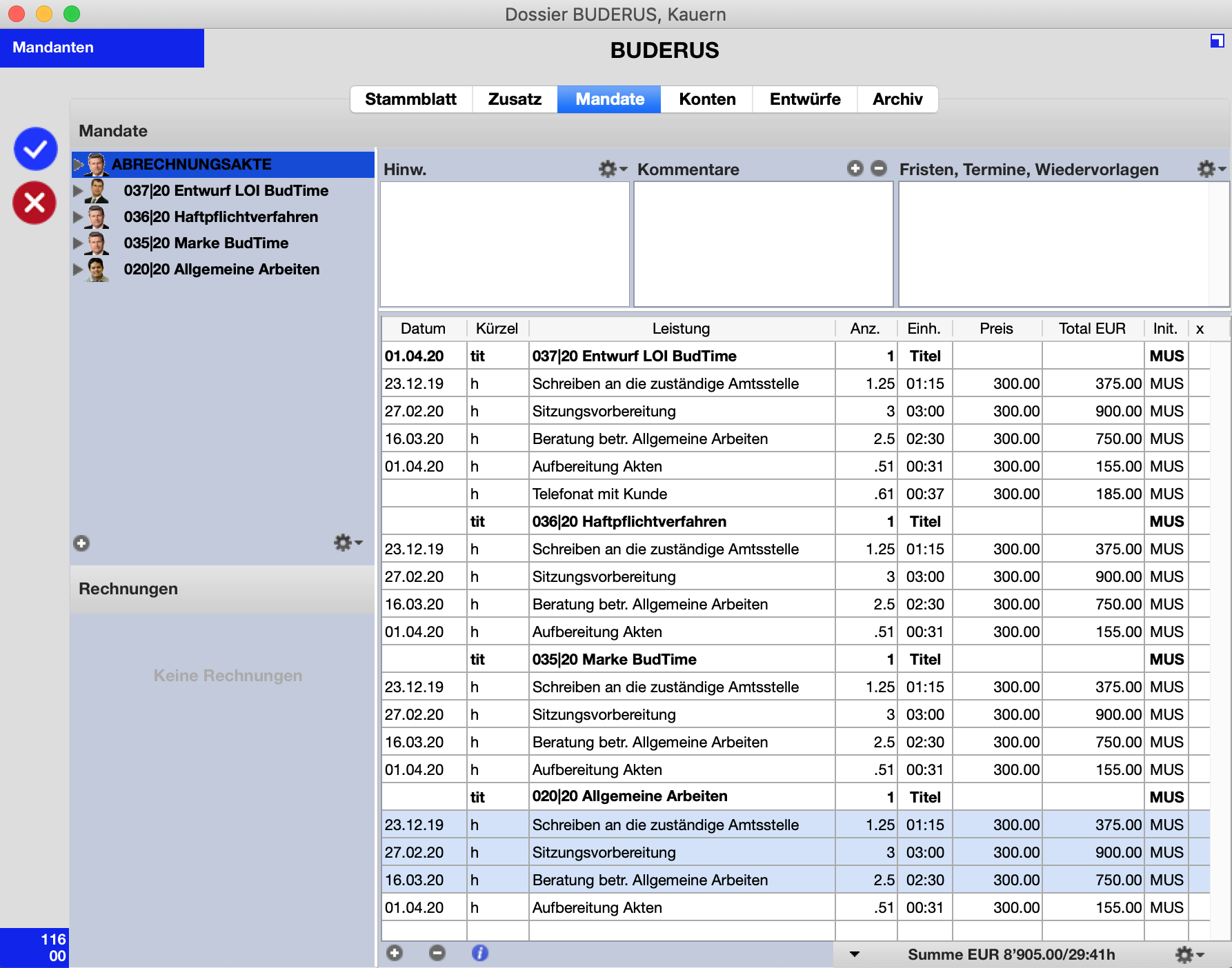Open the Summe dropdown arrow
The height and width of the screenshot is (968, 1232).
(855, 954)
